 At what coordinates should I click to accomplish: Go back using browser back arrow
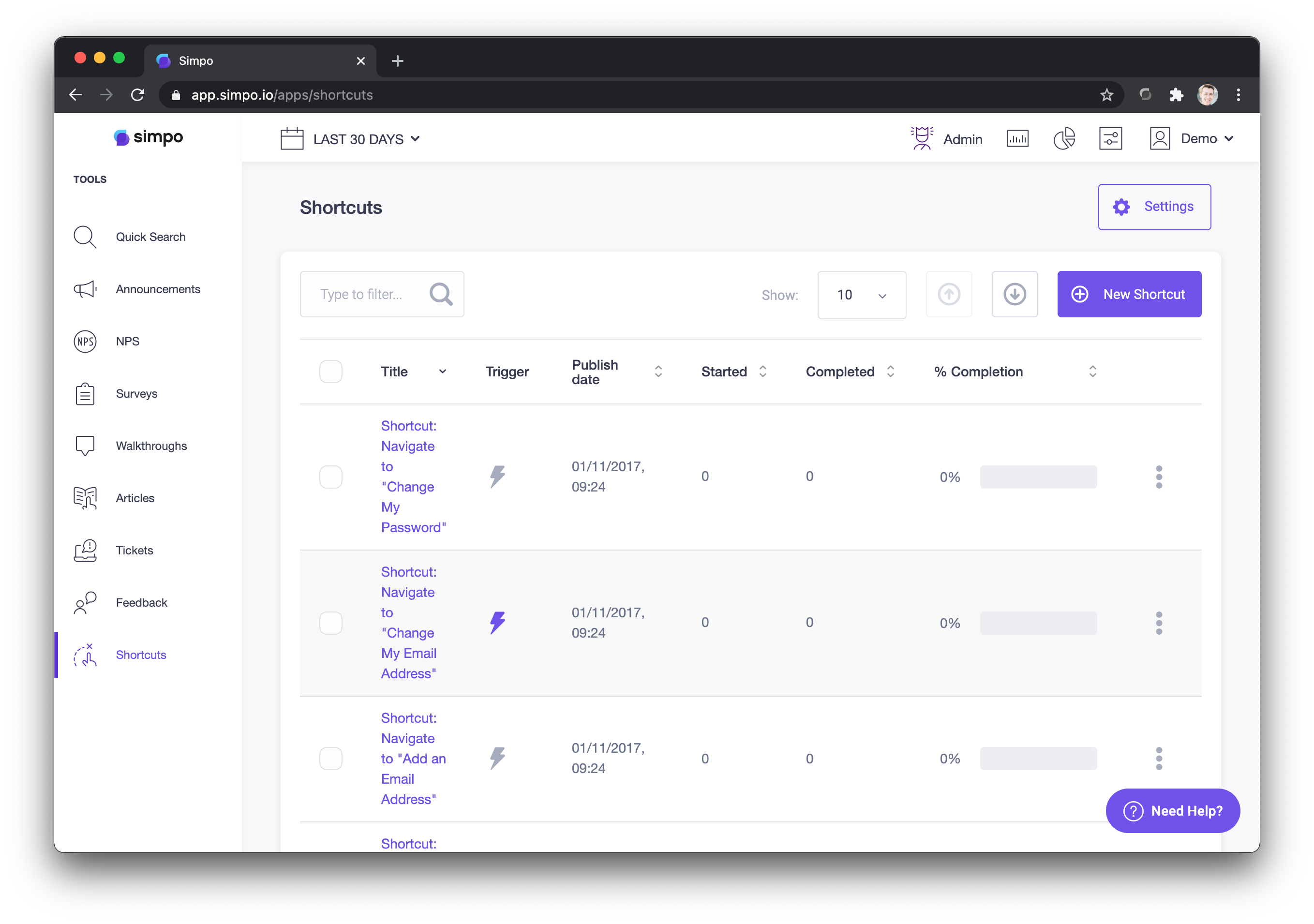(x=75, y=95)
